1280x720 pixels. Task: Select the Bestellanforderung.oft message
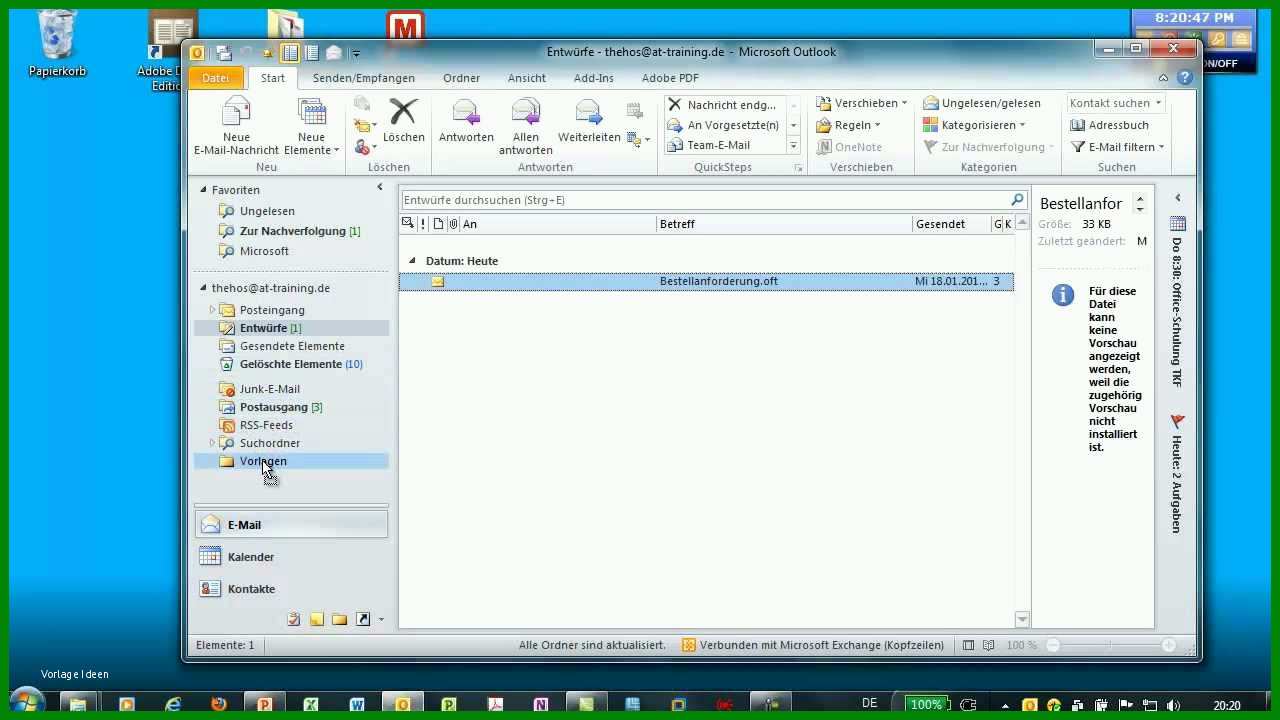pyautogui.click(x=706, y=282)
